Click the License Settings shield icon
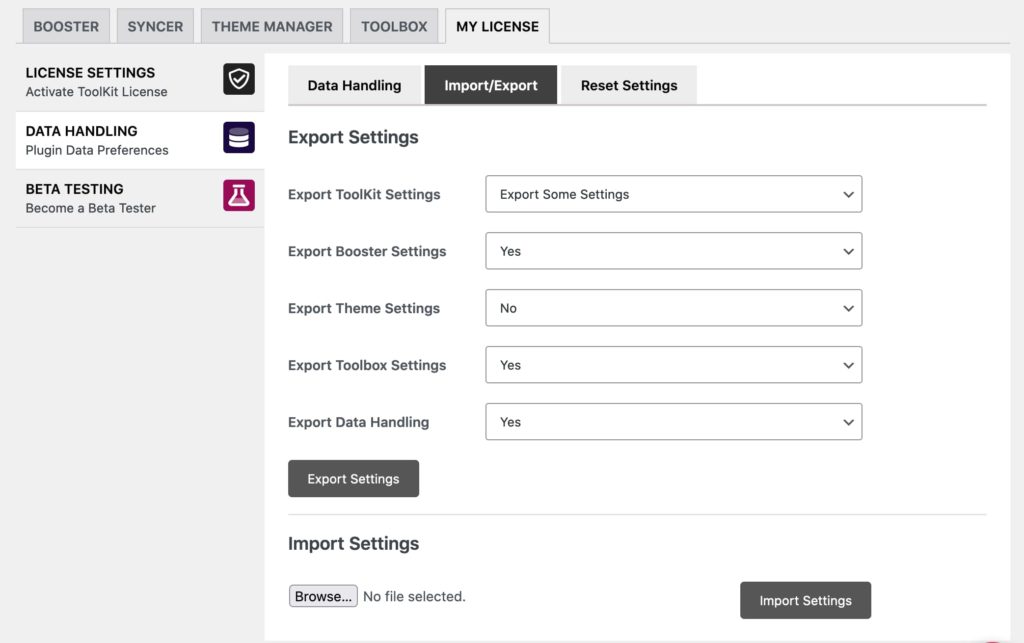This screenshot has width=1024, height=643. tap(239, 79)
